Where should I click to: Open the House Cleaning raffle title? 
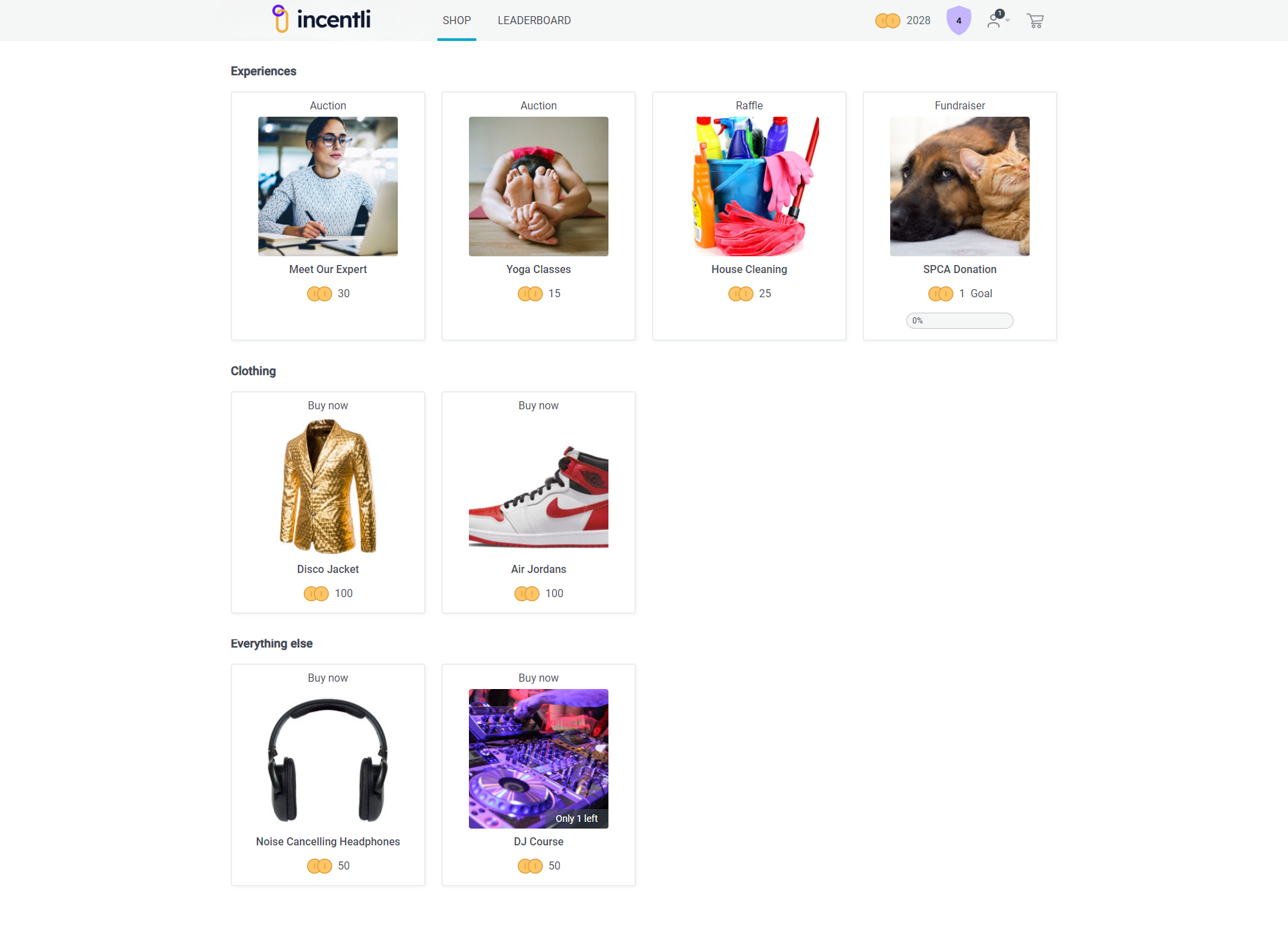click(x=749, y=269)
